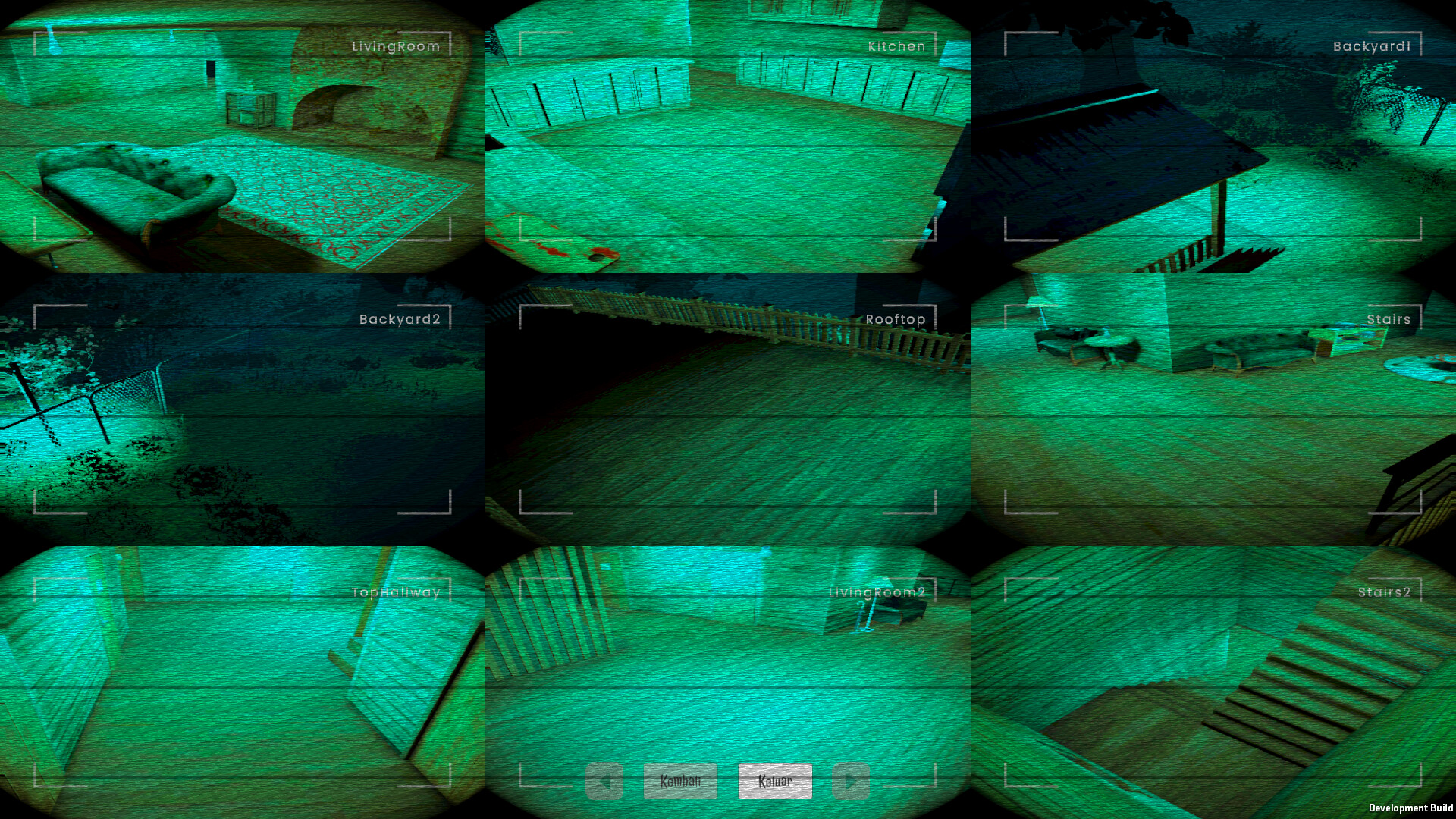Choose the Stairs2 camera feed

(x=1213, y=682)
